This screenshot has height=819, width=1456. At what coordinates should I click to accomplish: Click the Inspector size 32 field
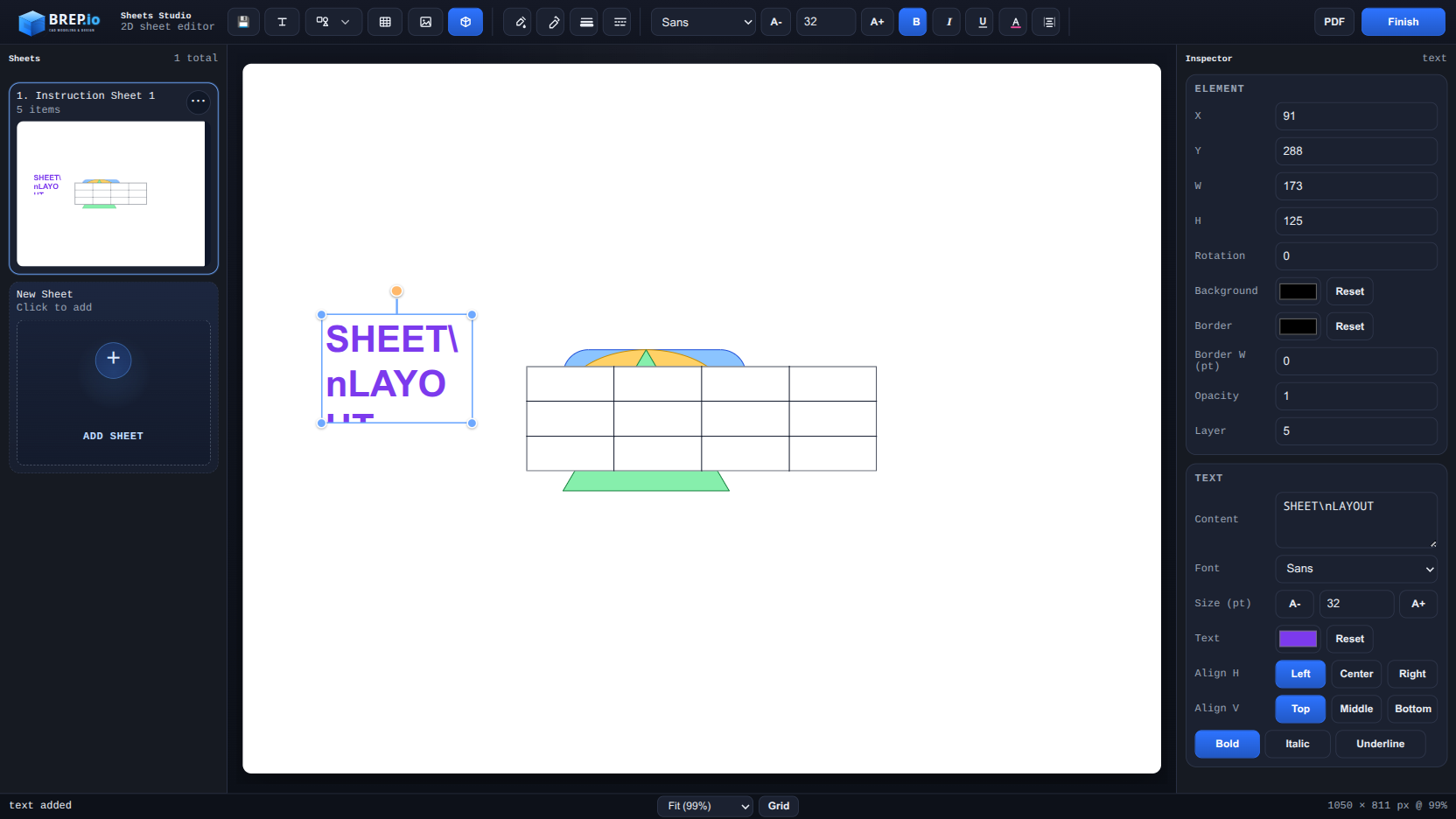1356,604
